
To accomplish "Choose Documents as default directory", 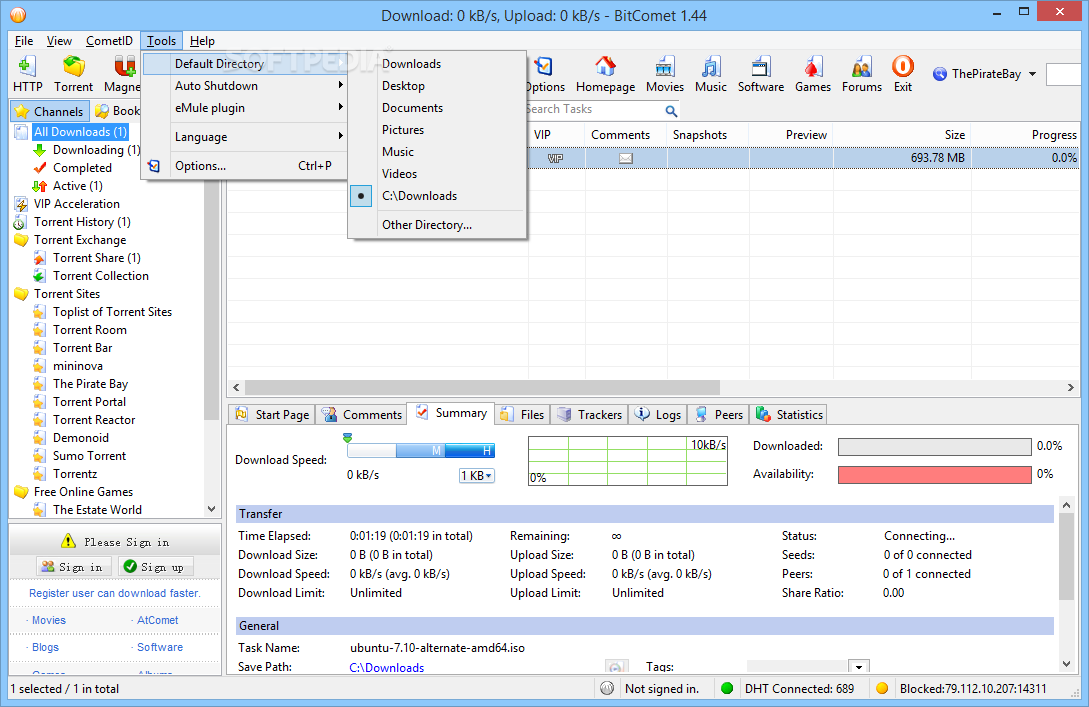I will [438, 108].
